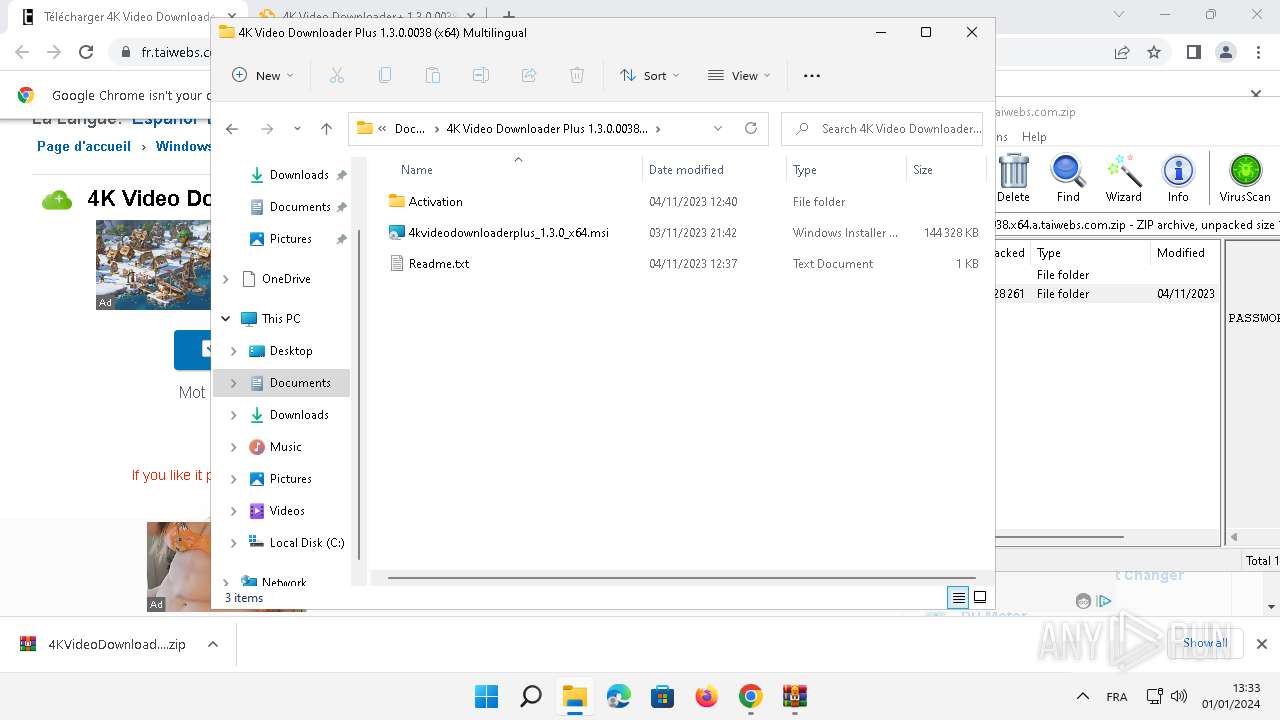1280x720 pixels.
Task: Click the WinRAR Wizard toolbar icon
Action: click(x=1124, y=179)
